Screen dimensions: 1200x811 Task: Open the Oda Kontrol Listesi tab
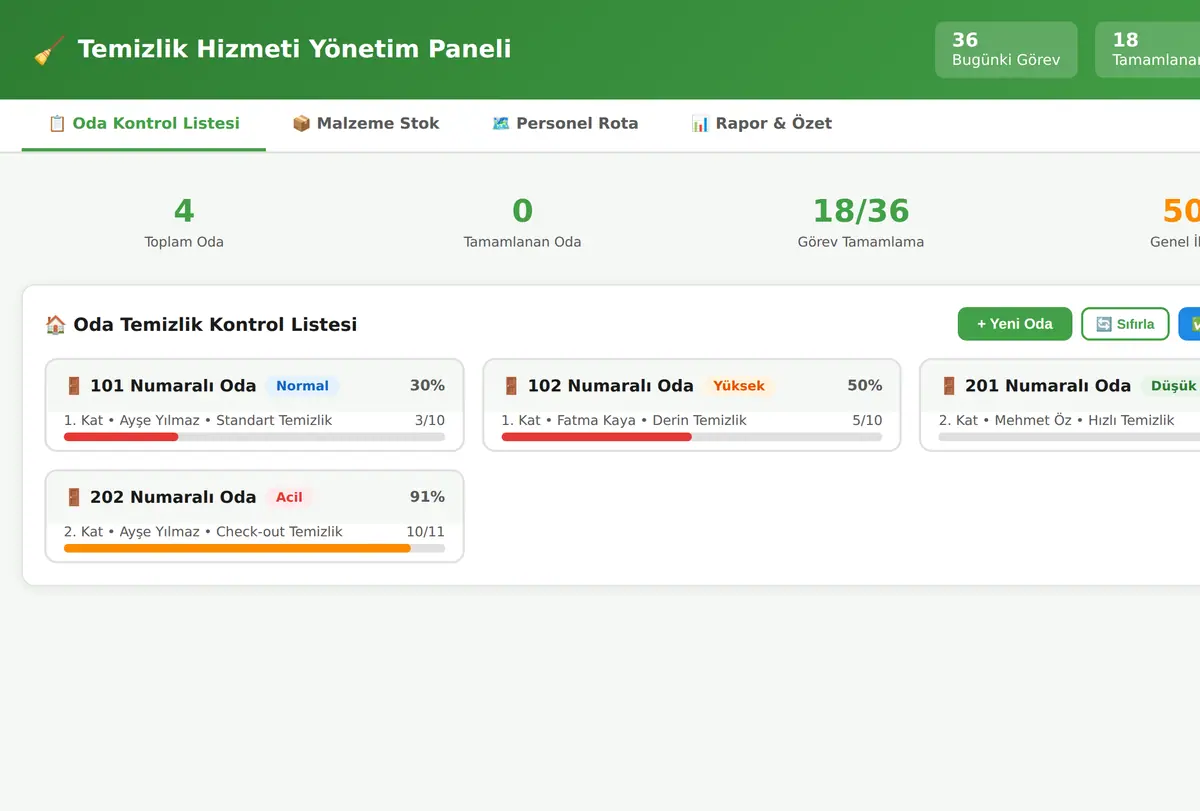144,124
